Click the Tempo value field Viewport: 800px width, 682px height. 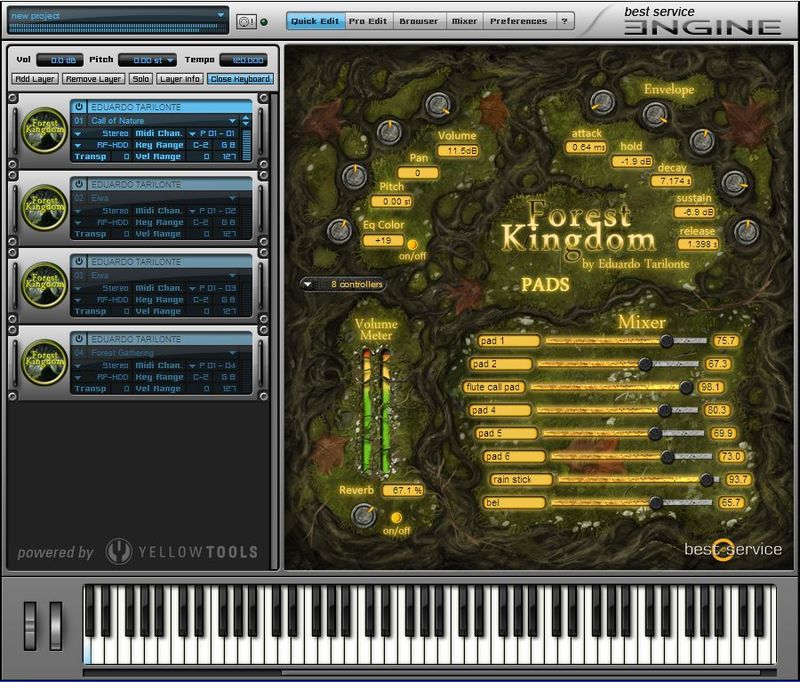click(x=244, y=61)
